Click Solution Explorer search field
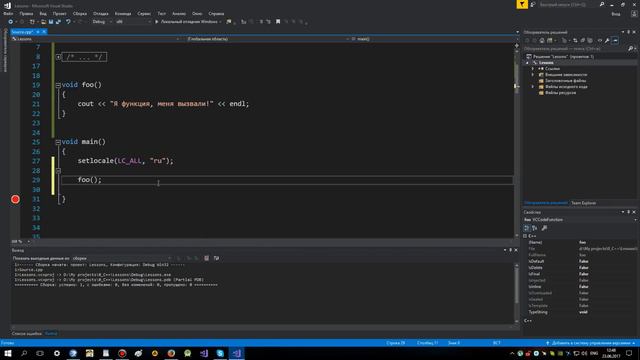 click(576, 49)
